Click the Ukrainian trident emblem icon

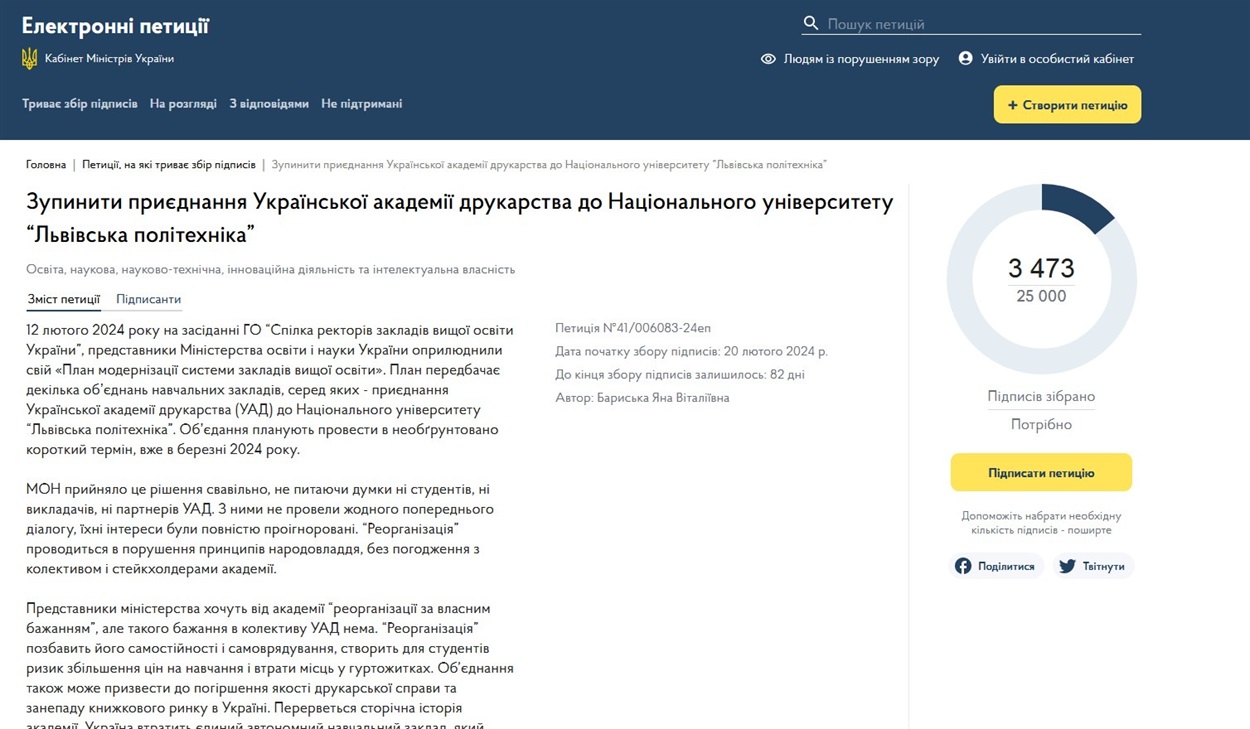[x=30, y=59]
